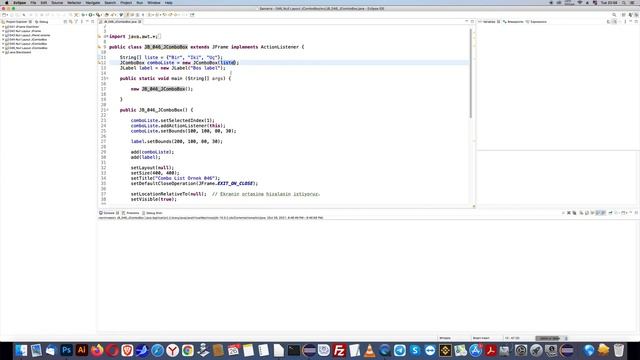Image resolution: width=640 pixels, height=360 pixels.
Task: Open the Navigate menu
Action: click(x=93, y=2)
